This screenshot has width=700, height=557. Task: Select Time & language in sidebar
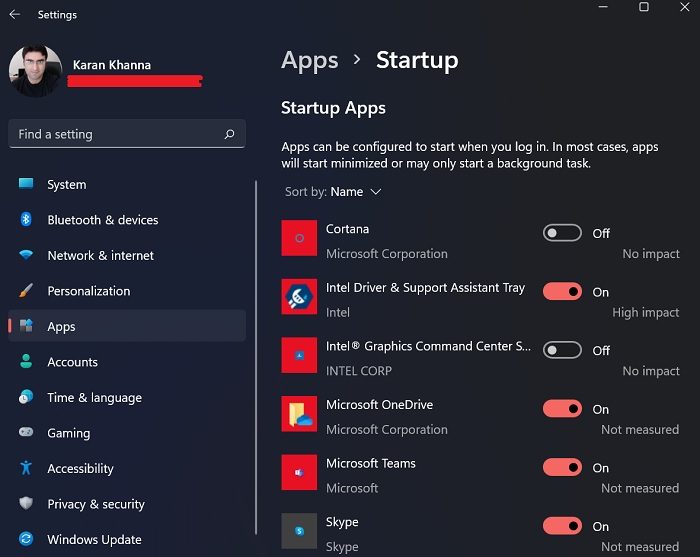click(94, 398)
